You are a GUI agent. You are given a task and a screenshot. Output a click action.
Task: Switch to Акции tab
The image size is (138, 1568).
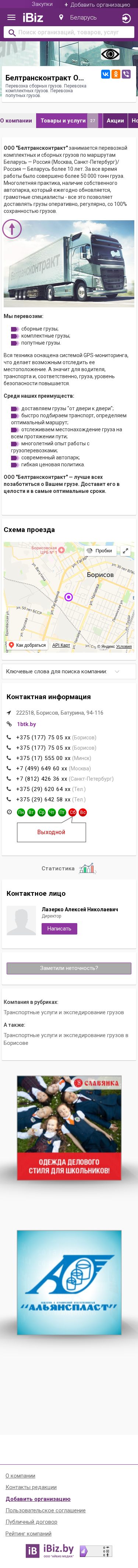point(115,121)
